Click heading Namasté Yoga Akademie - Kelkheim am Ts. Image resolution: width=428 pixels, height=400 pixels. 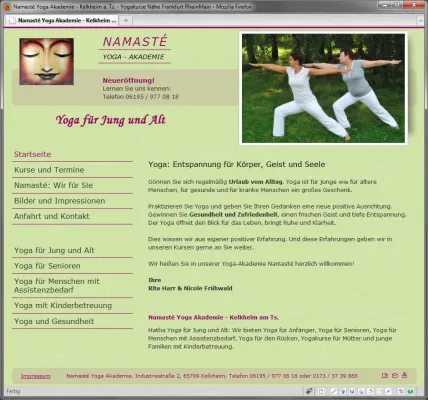pos(213,317)
